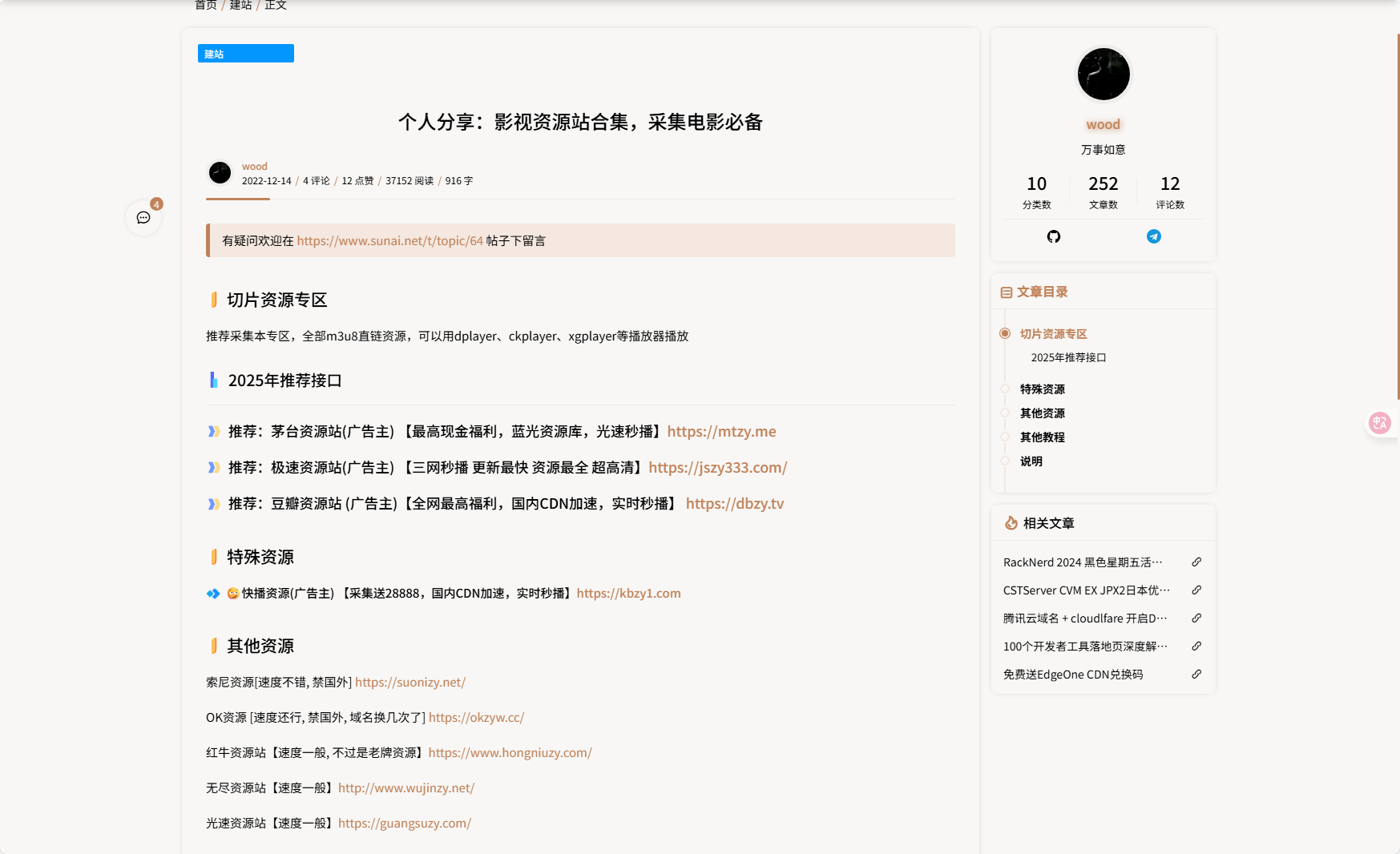This screenshot has width=1400, height=854.
Task: Go to 2025年推荐接口 outline sub-item
Action: tap(1068, 358)
